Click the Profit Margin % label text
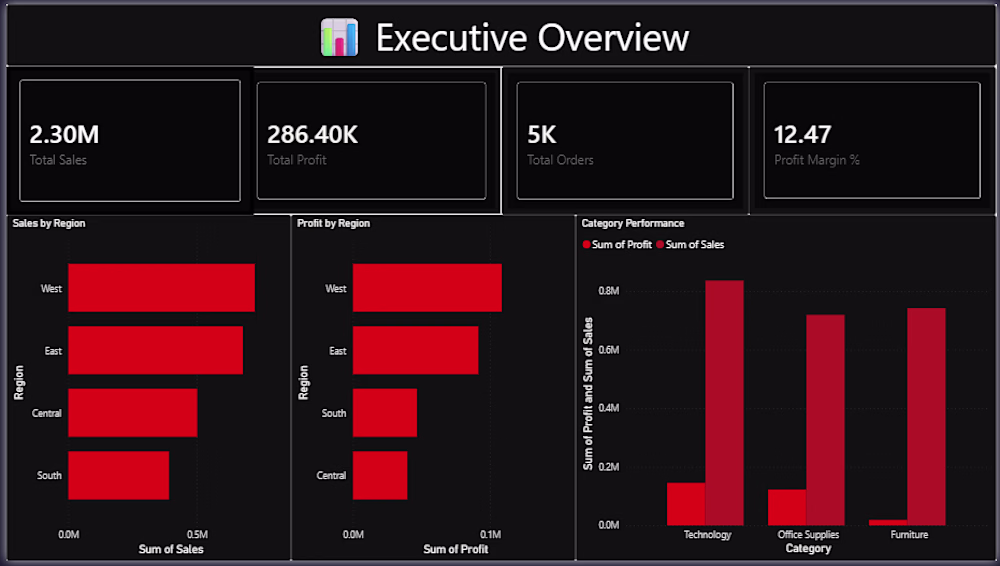 coord(817,160)
